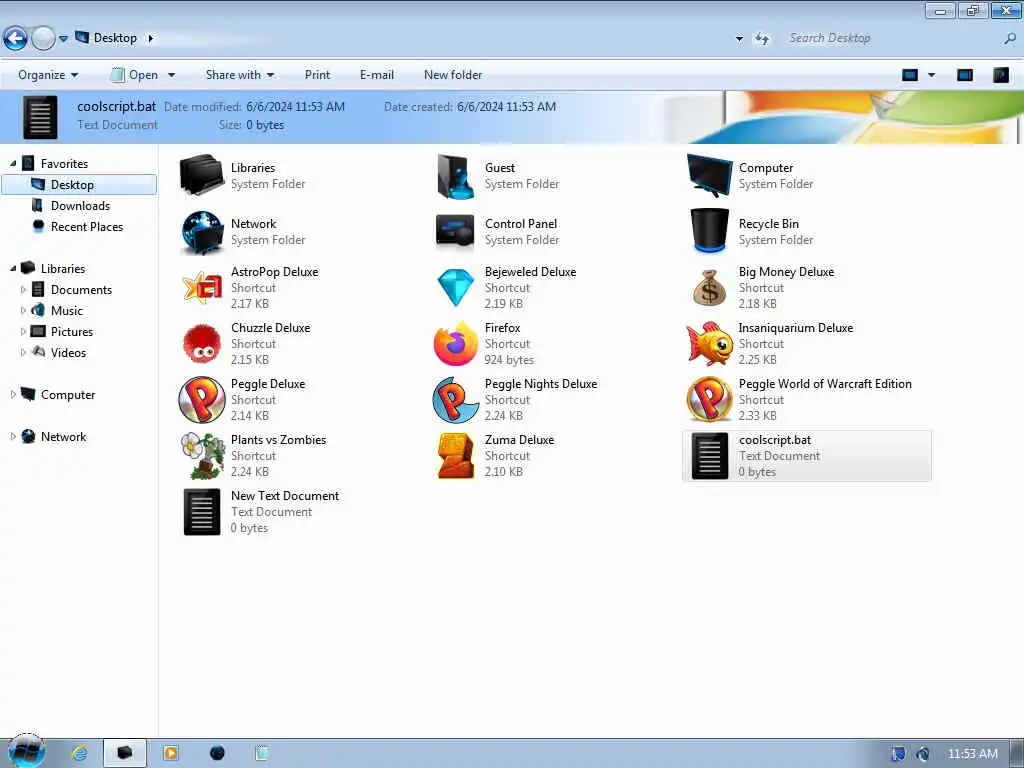
Task: Click Open in the toolbar
Action: click(x=135, y=75)
